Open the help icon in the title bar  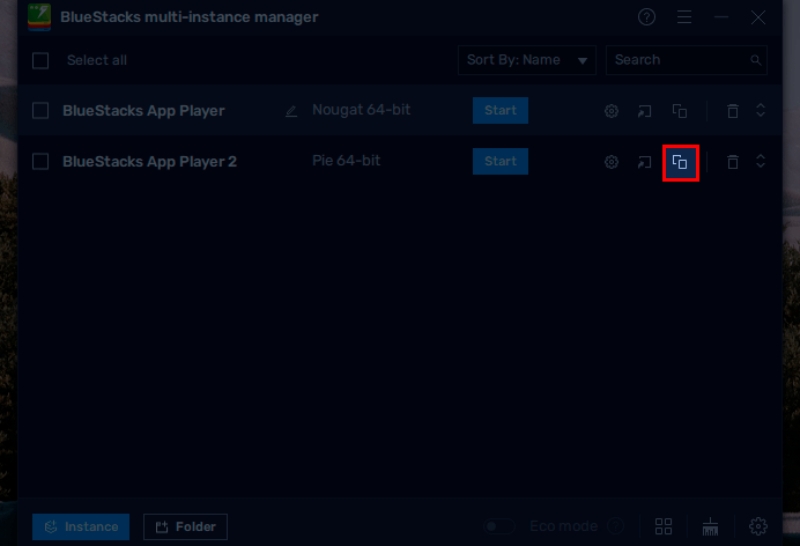pyautogui.click(x=646, y=17)
